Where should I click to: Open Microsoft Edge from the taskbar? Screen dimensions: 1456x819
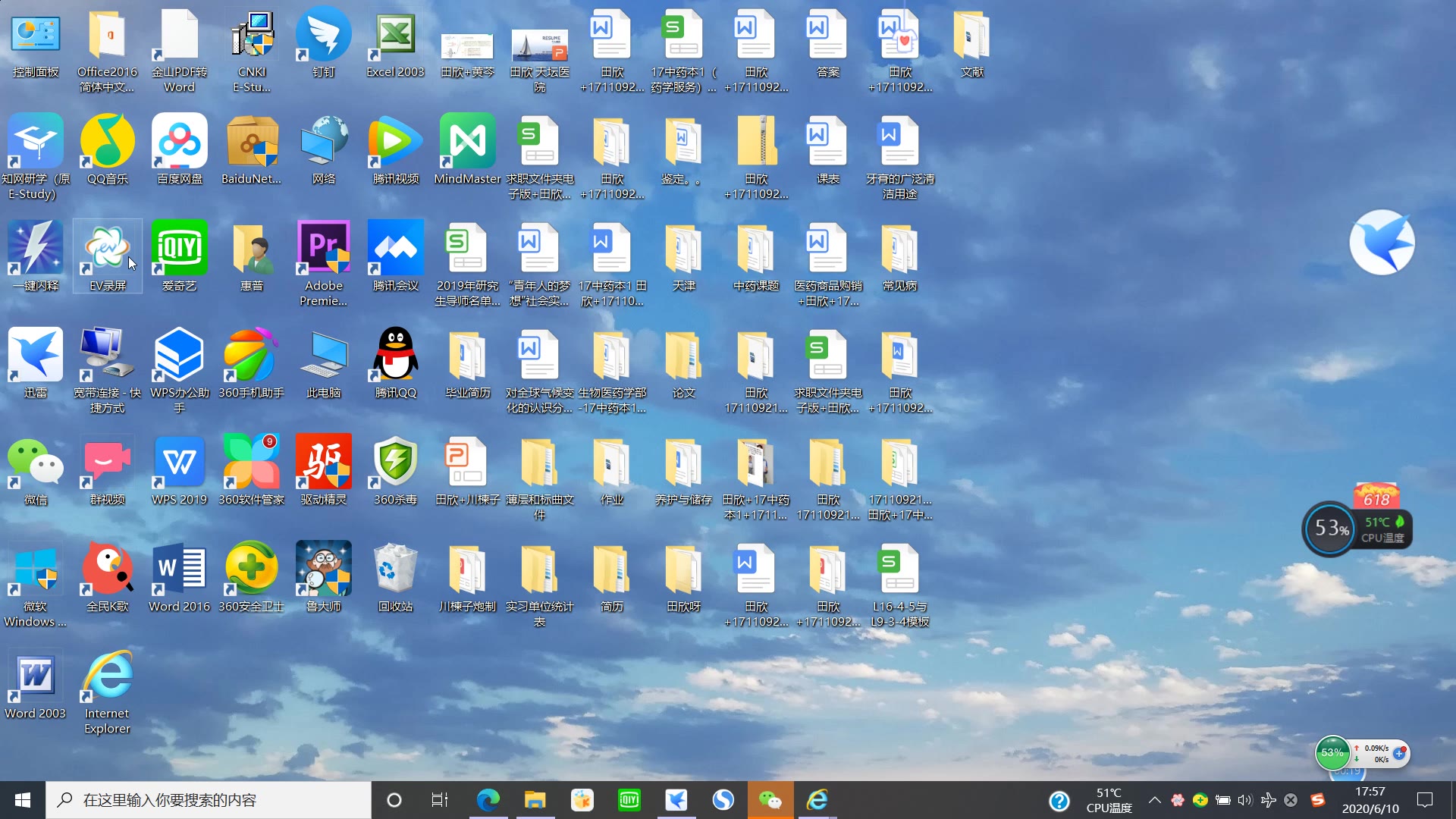pyautogui.click(x=488, y=800)
